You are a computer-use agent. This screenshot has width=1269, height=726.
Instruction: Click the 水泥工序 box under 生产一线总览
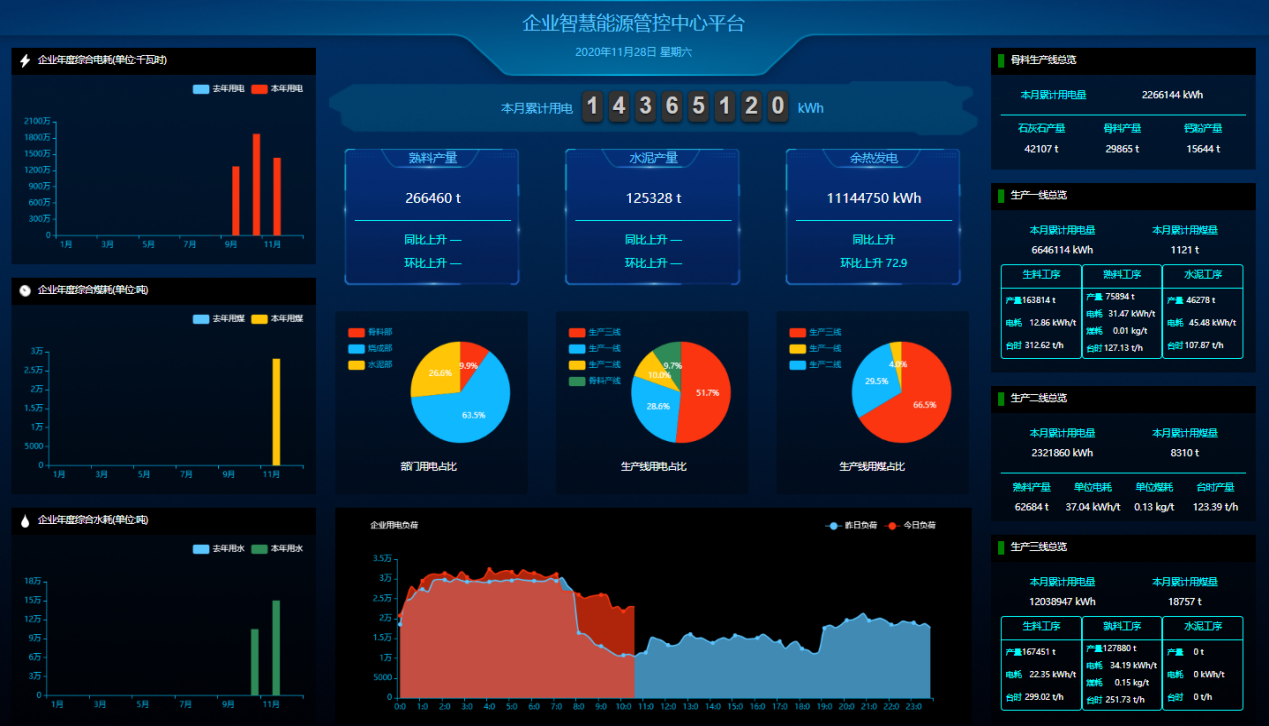click(x=1202, y=311)
